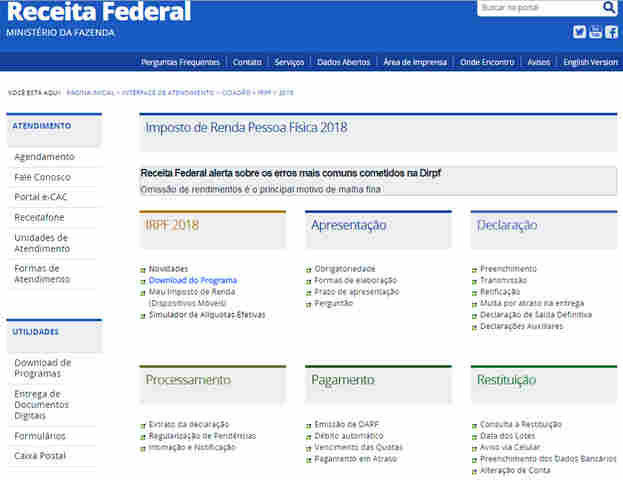The height and width of the screenshot is (480, 623).
Task: Click Download do Programa link
Action: 193,281
